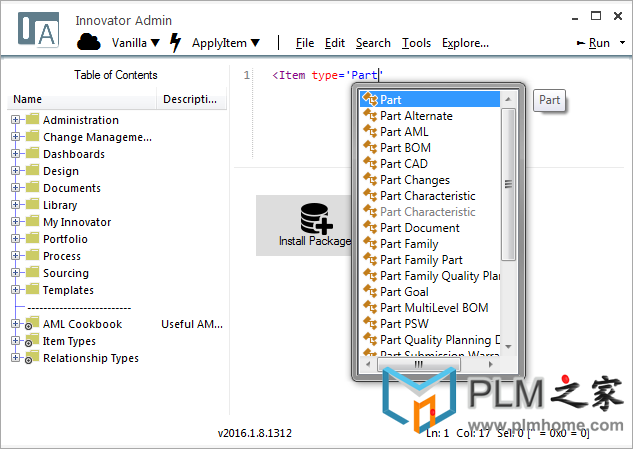The height and width of the screenshot is (449, 633).
Task: Click the icon beside Part BOM
Action: tap(370, 147)
